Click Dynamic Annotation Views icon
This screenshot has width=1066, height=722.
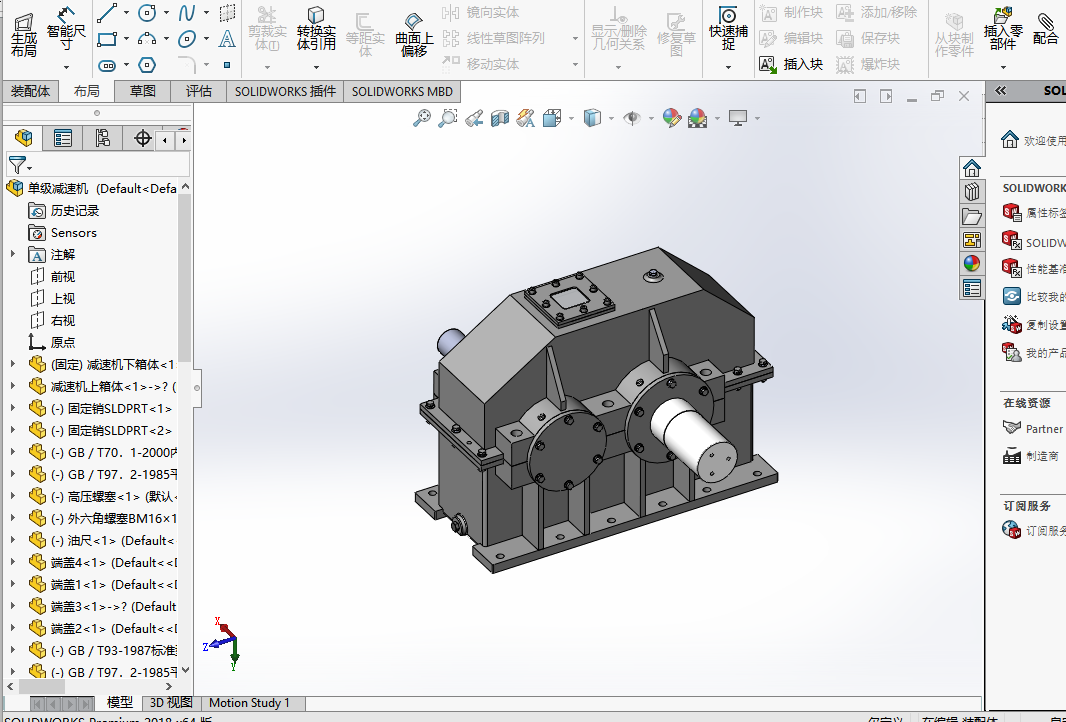[526, 118]
